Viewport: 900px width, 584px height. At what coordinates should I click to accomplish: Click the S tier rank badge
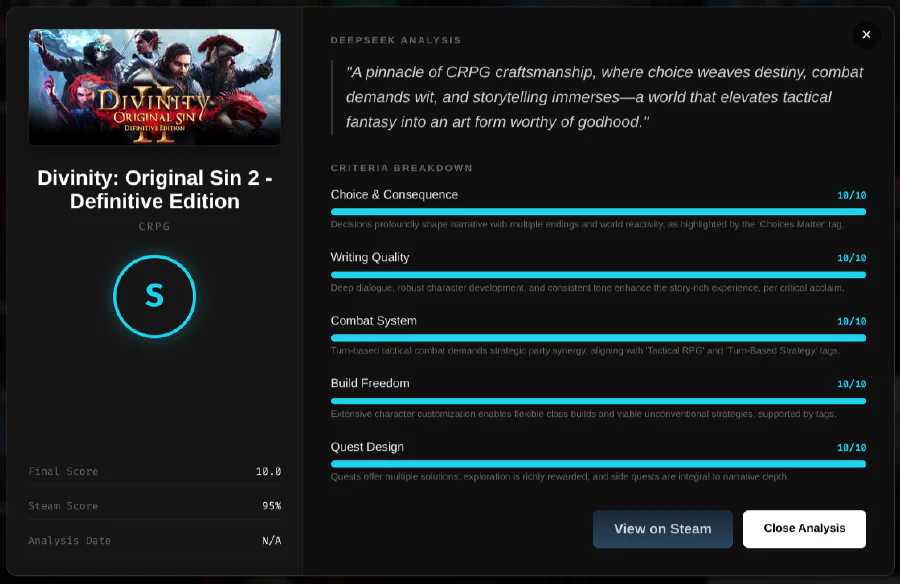coord(154,295)
